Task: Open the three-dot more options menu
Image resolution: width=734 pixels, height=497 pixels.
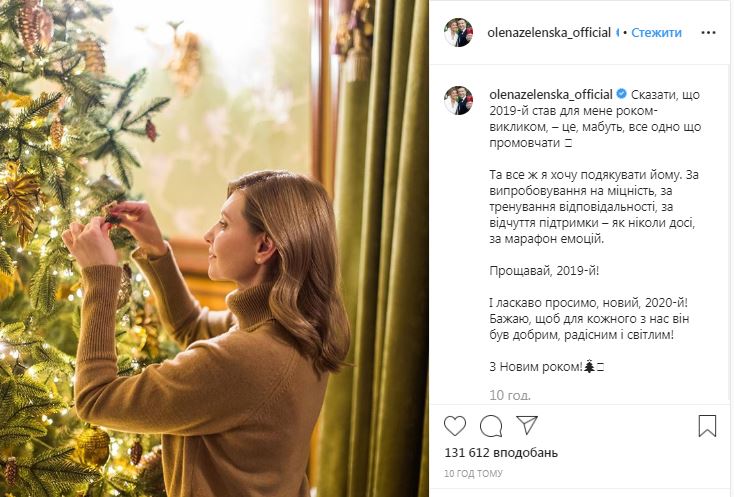Action: click(708, 33)
